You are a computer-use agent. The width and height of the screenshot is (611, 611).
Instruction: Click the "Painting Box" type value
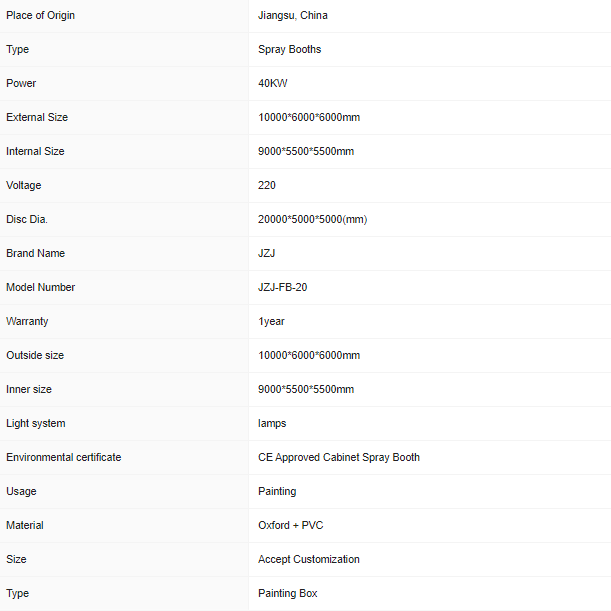click(x=288, y=593)
